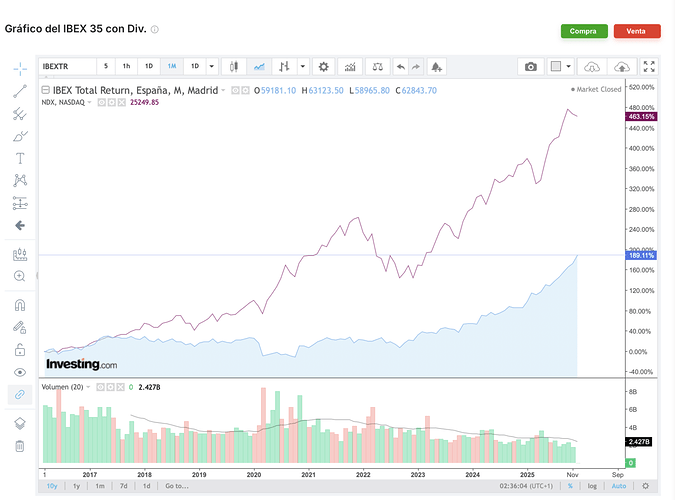
Task: Toggle hide all drawings eye icon
Action: point(20,372)
